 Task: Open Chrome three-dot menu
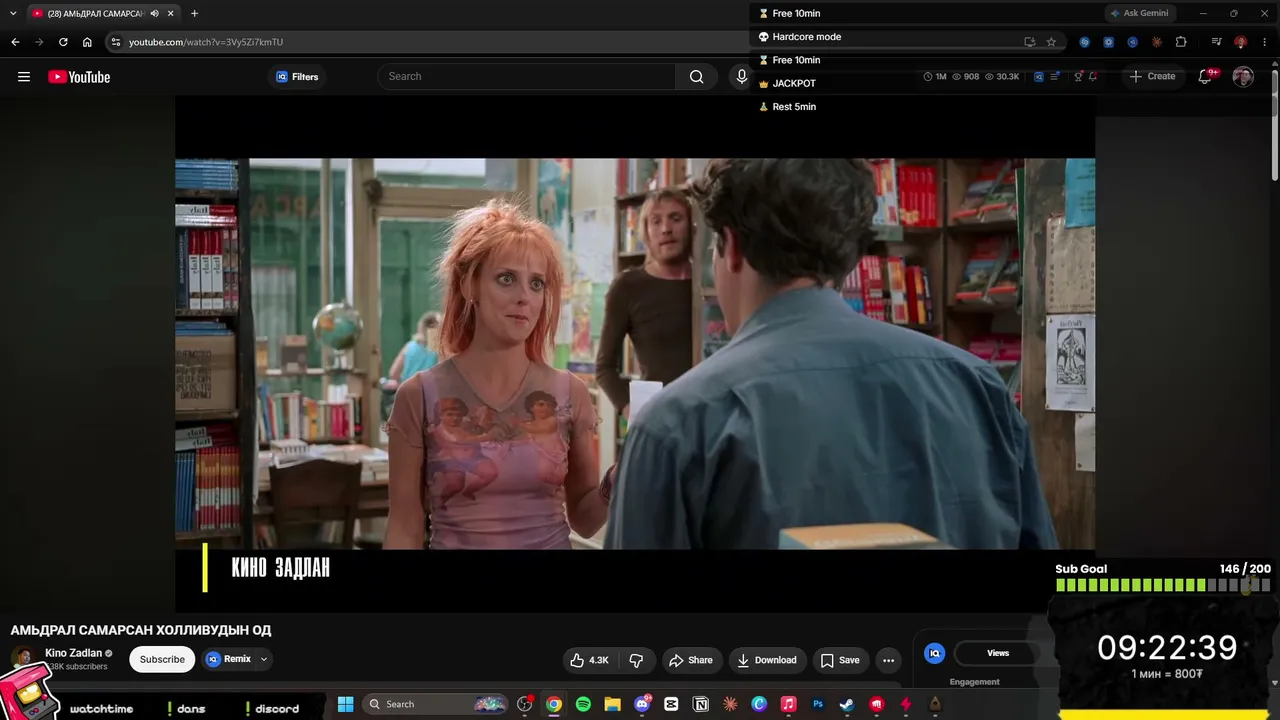1265,42
